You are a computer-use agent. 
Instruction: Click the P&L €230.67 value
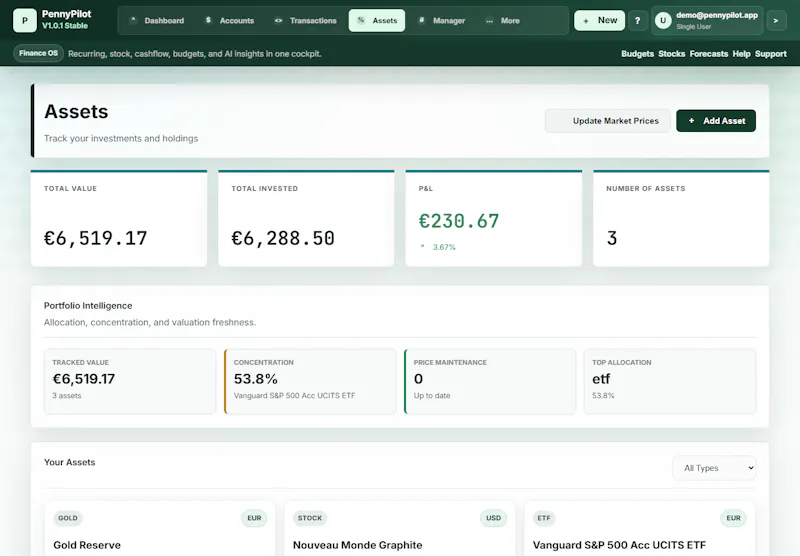click(459, 221)
